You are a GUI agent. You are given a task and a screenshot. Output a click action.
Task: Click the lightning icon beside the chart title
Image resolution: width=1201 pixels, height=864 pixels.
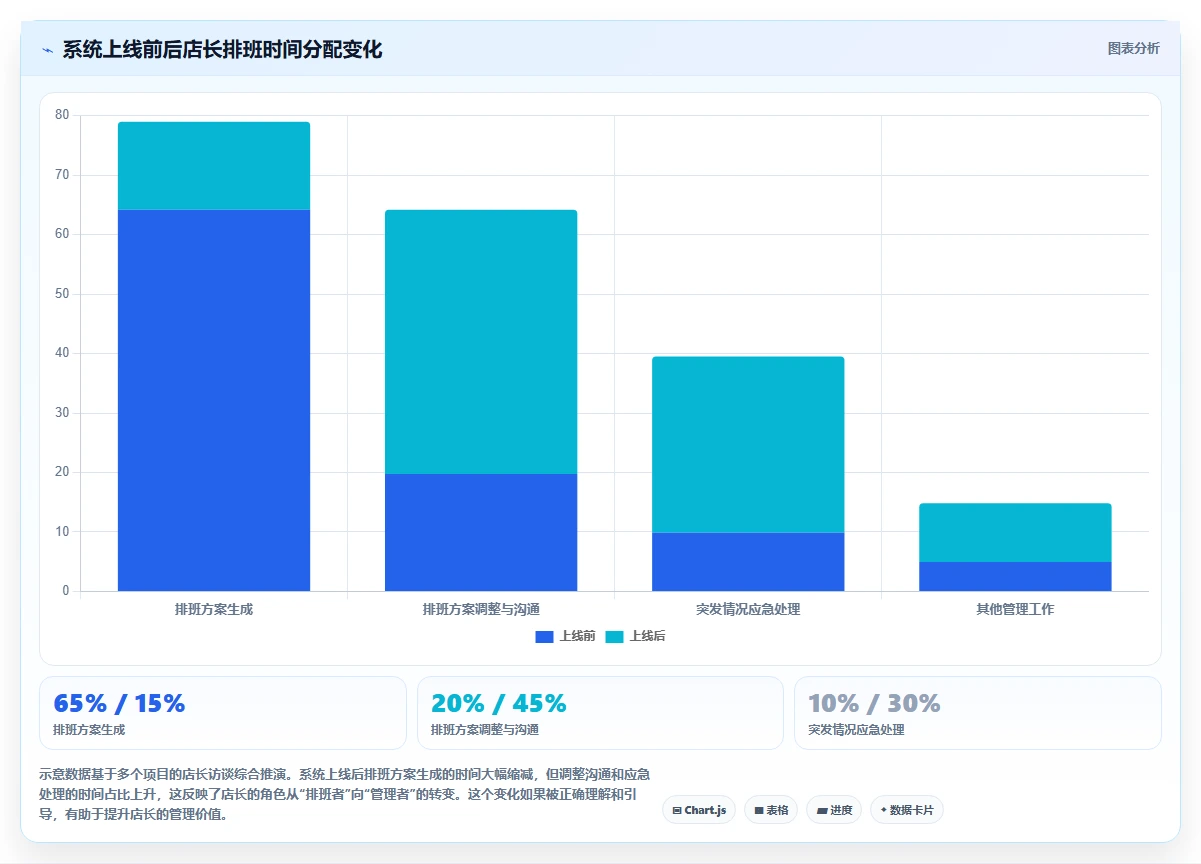(47, 50)
